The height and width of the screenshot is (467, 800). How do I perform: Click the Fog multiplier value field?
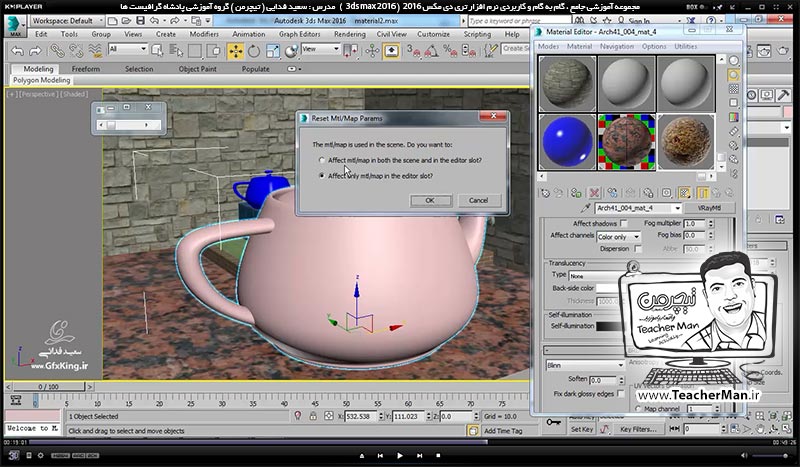pos(695,224)
